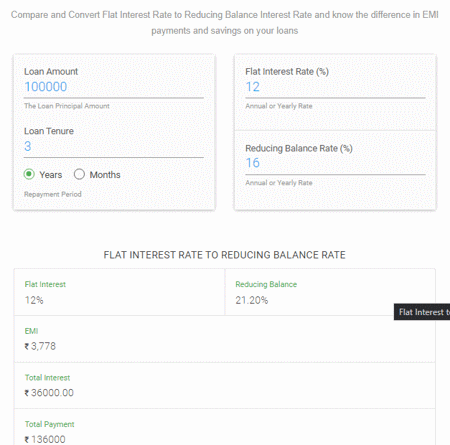Click the Loan Tenure label

[x=49, y=131]
